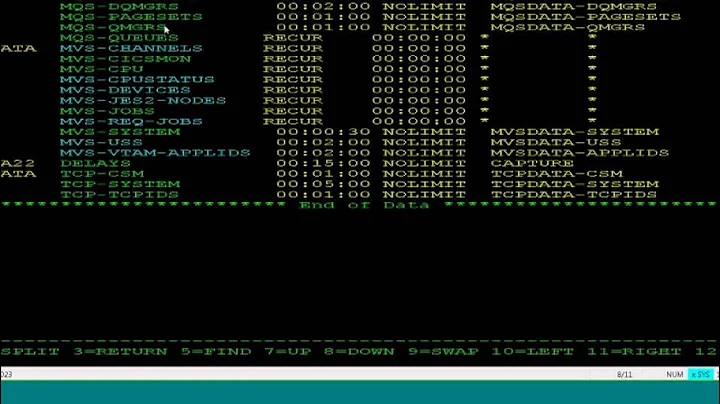Click RECUR in the MVS-CPU row

[292, 69]
